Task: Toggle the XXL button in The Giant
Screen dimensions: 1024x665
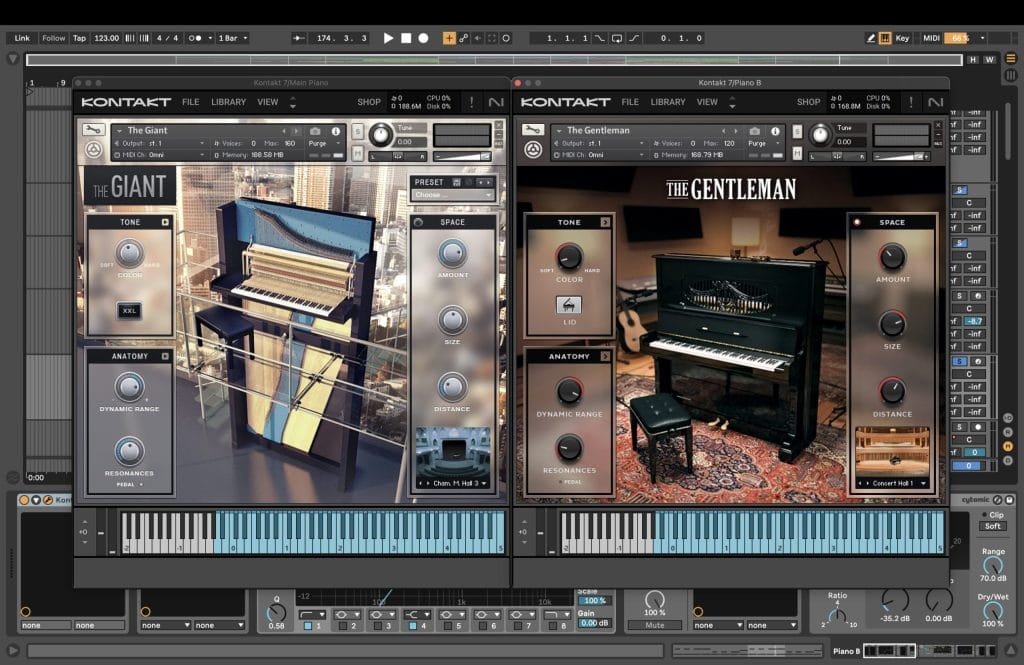Action: (129, 311)
